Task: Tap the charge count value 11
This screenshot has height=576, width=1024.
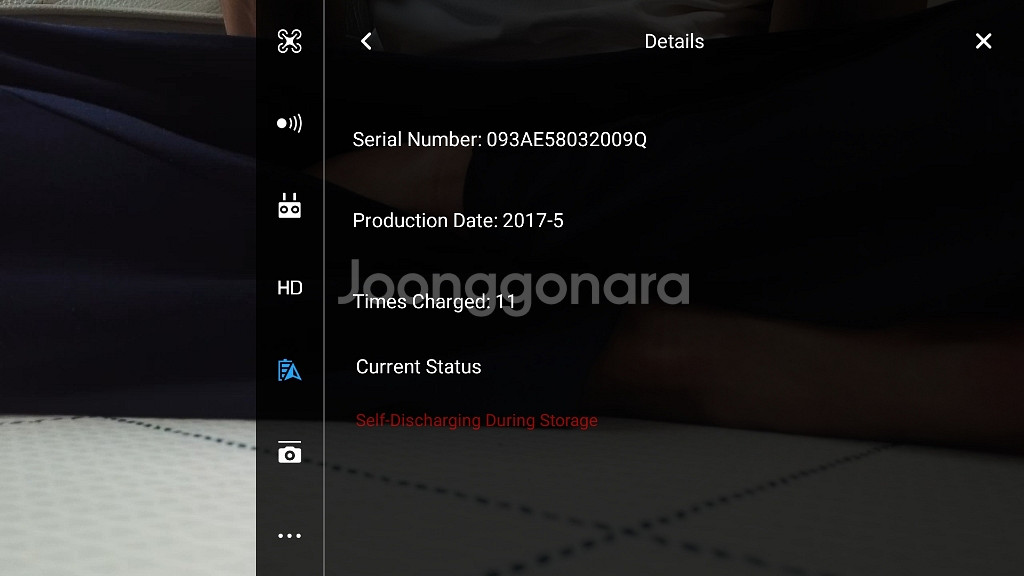Action: (x=506, y=301)
